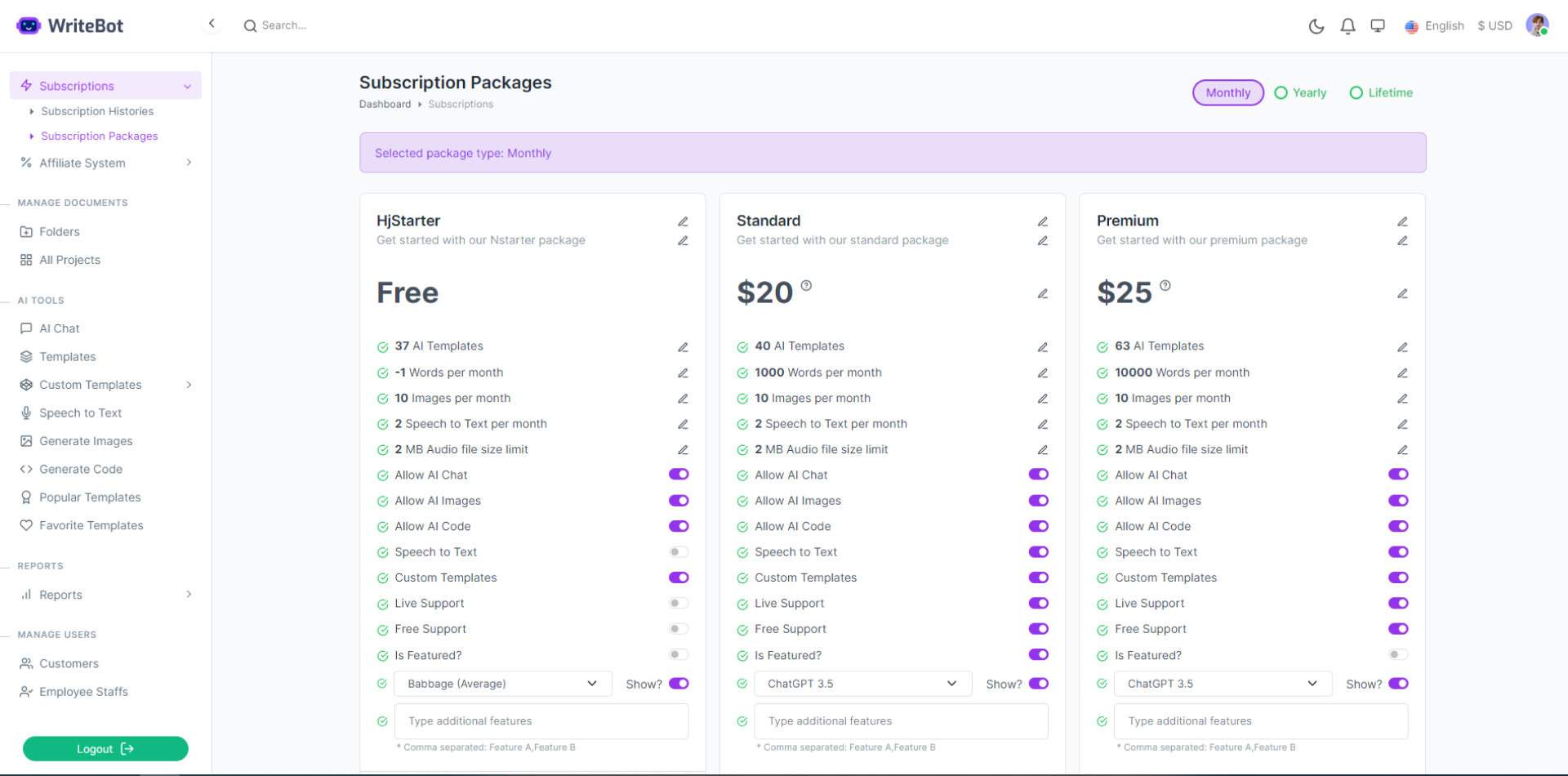Image resolution: width=1568 pixels, height=776 pixels.
Task: Disable Allow AI Chat for Standard package
Action: (1038, 474)
